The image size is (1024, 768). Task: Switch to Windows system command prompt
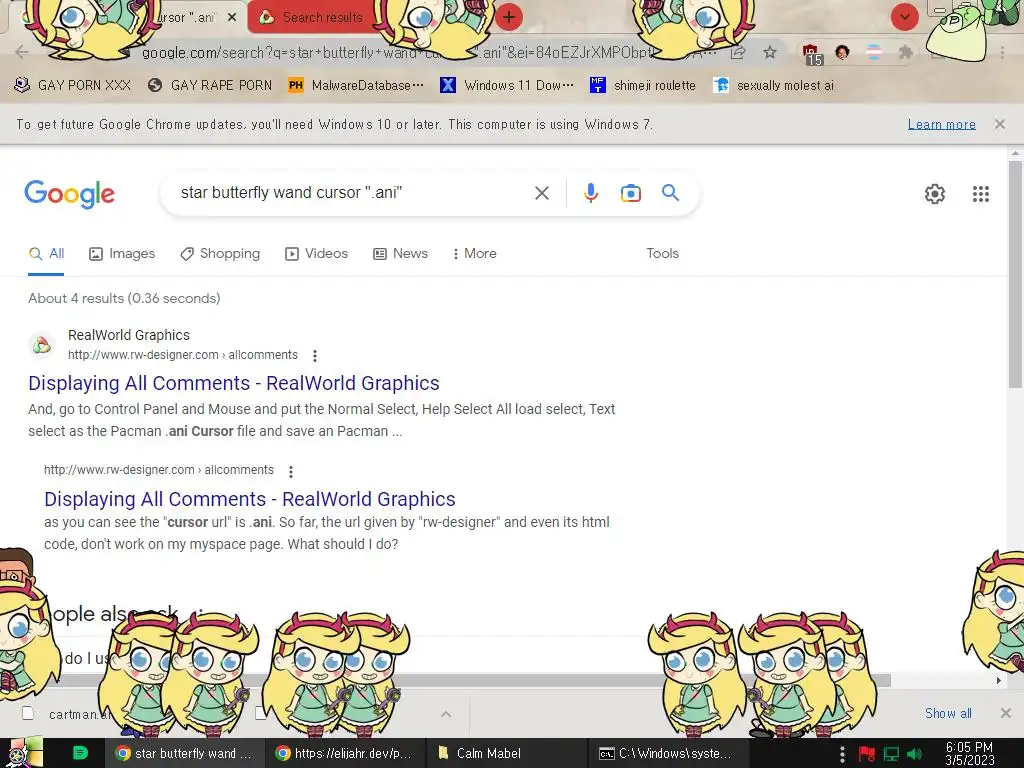666,753
